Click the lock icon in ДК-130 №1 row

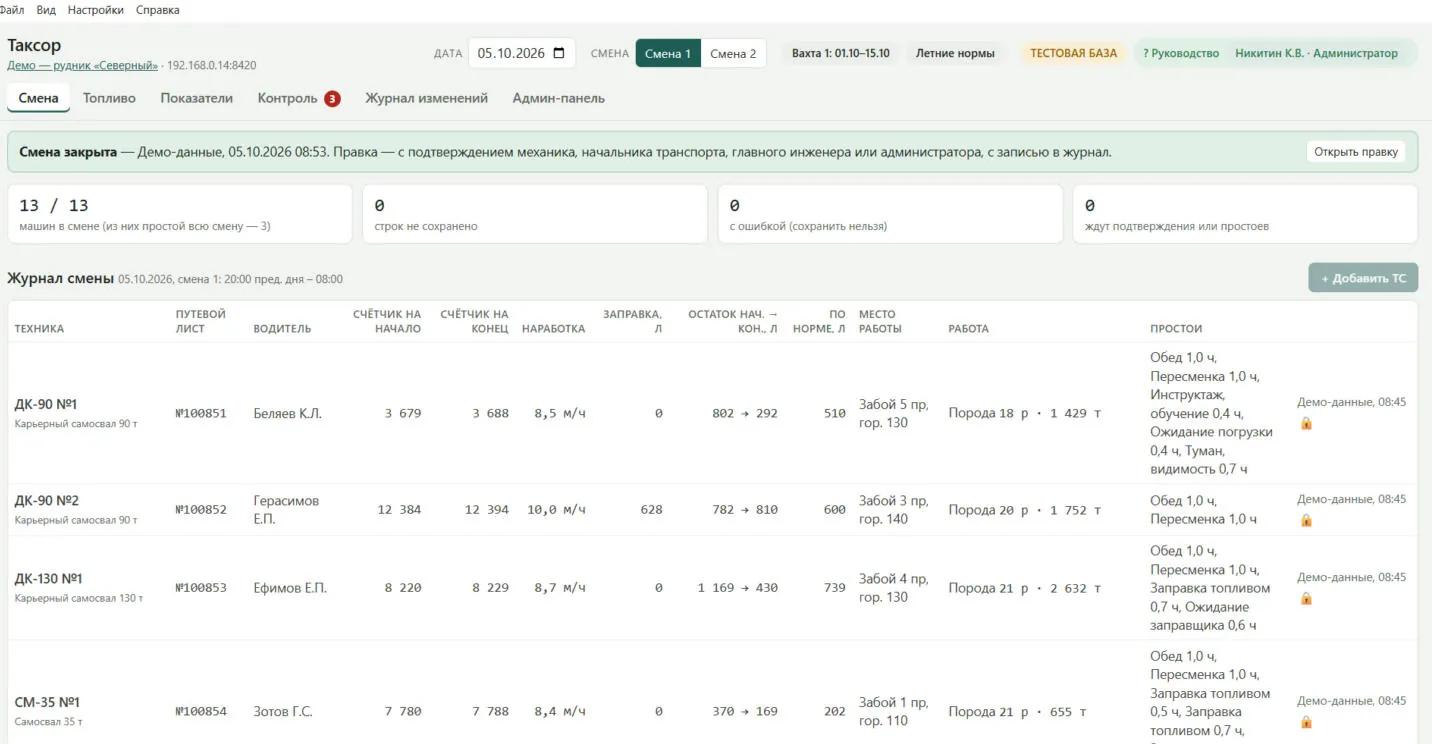(1306, 598)
